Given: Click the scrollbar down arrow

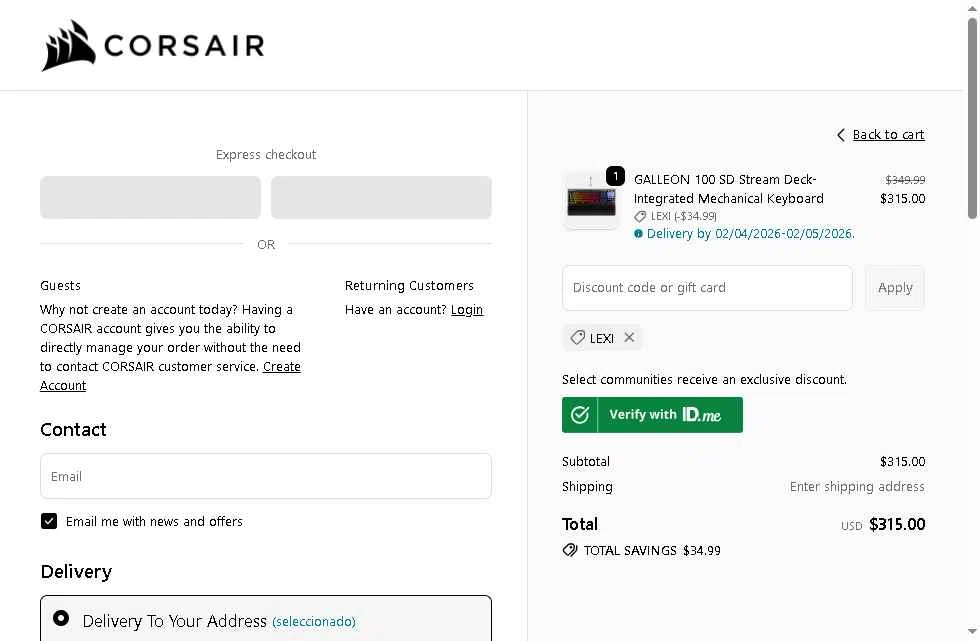Looking at the screenshot, I should [972, 632].
